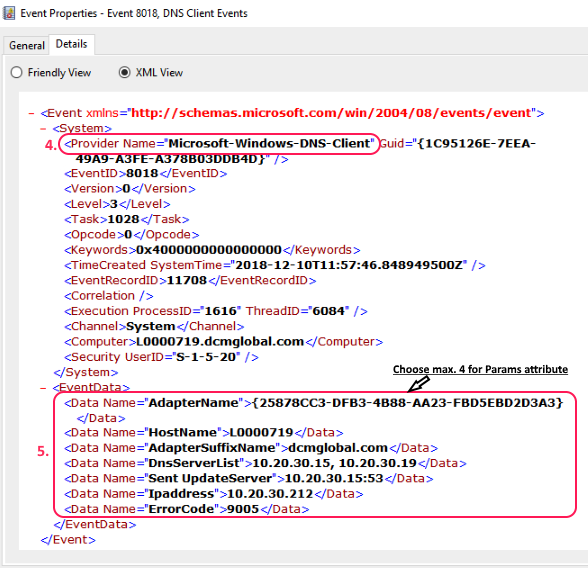Click the Event Properties window icon
The height and width of the screenshot is (568, 588).
click(x=9, y=13)
